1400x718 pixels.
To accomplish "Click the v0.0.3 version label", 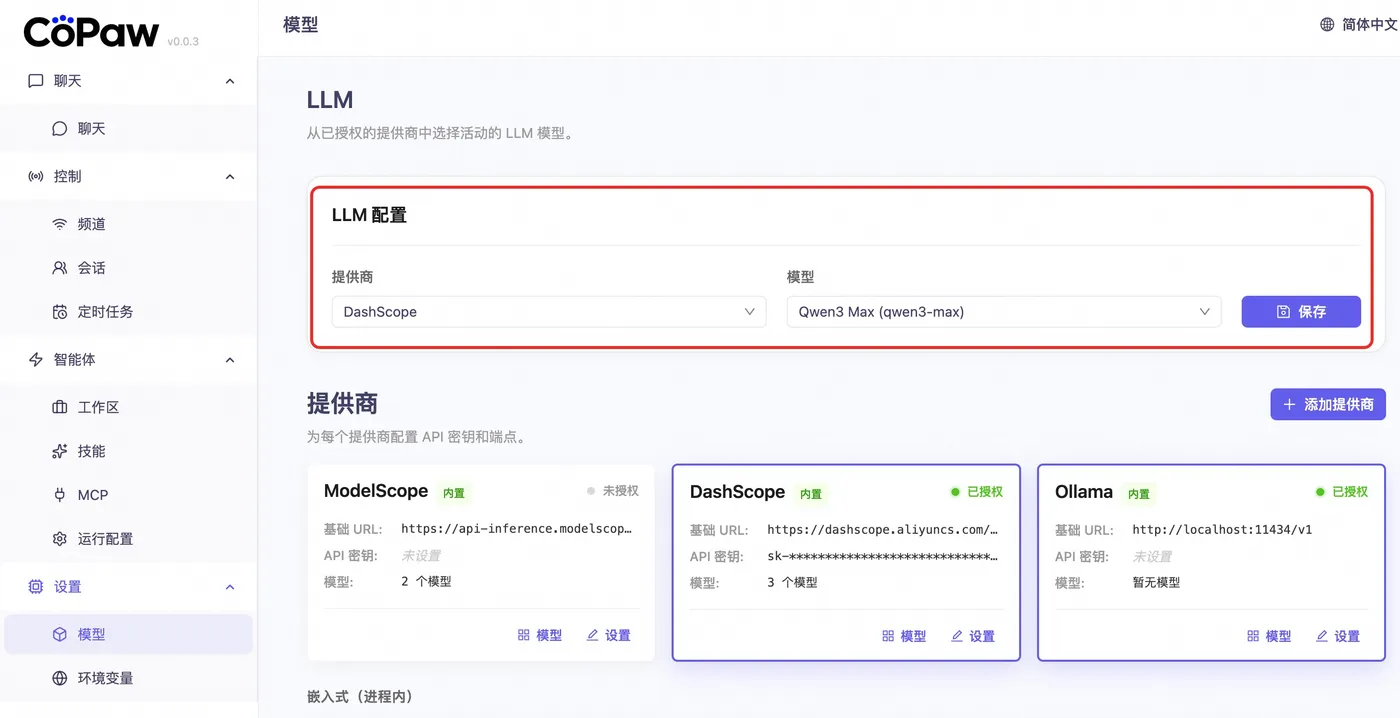I will pos(183,42).
